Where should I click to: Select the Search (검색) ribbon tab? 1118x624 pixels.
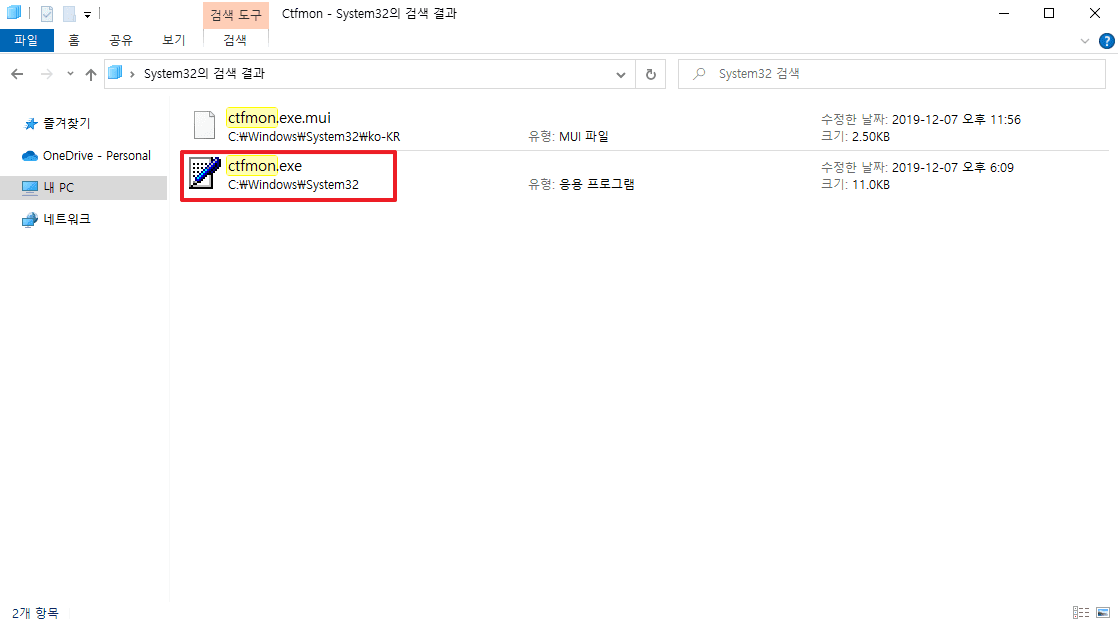(x=235, y=41)
